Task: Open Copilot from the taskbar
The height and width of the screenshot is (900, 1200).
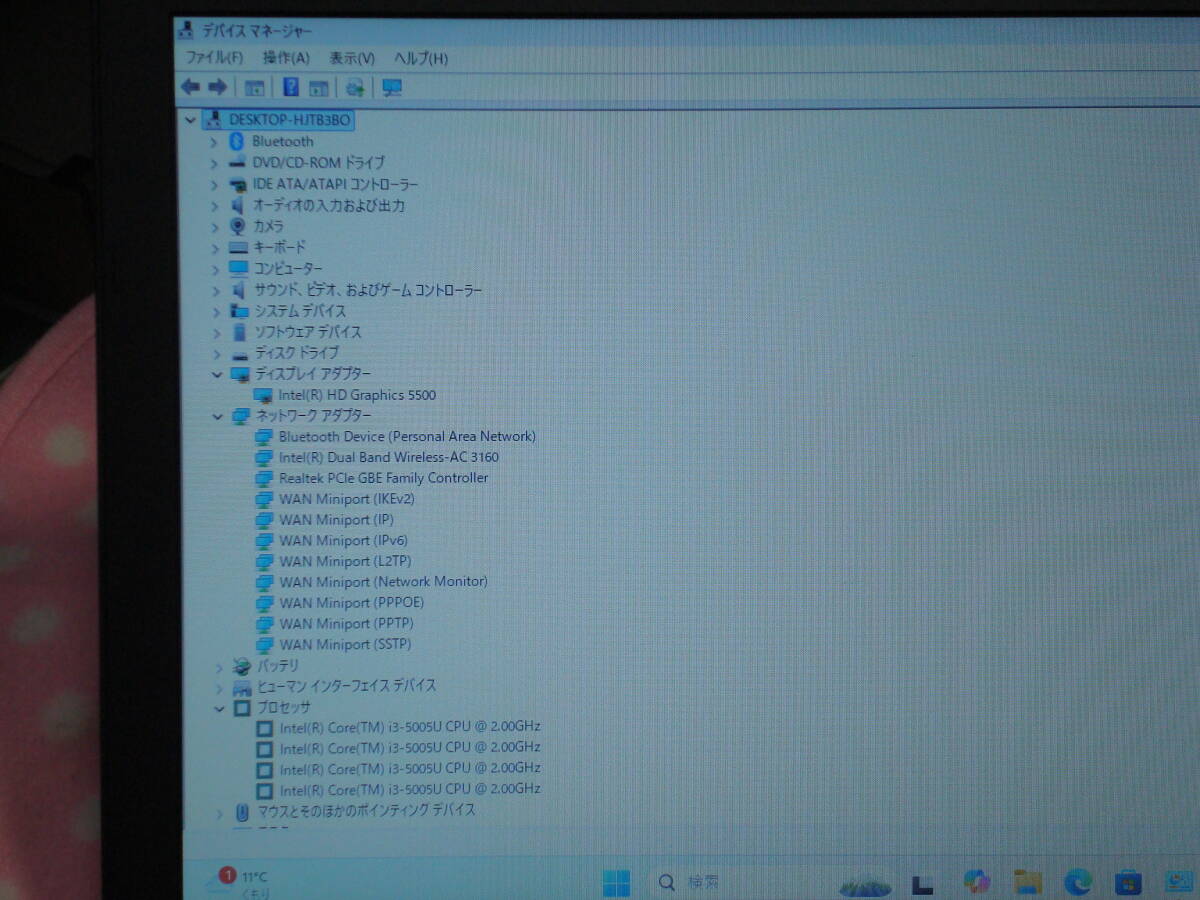Action: (x=977, y=882)
